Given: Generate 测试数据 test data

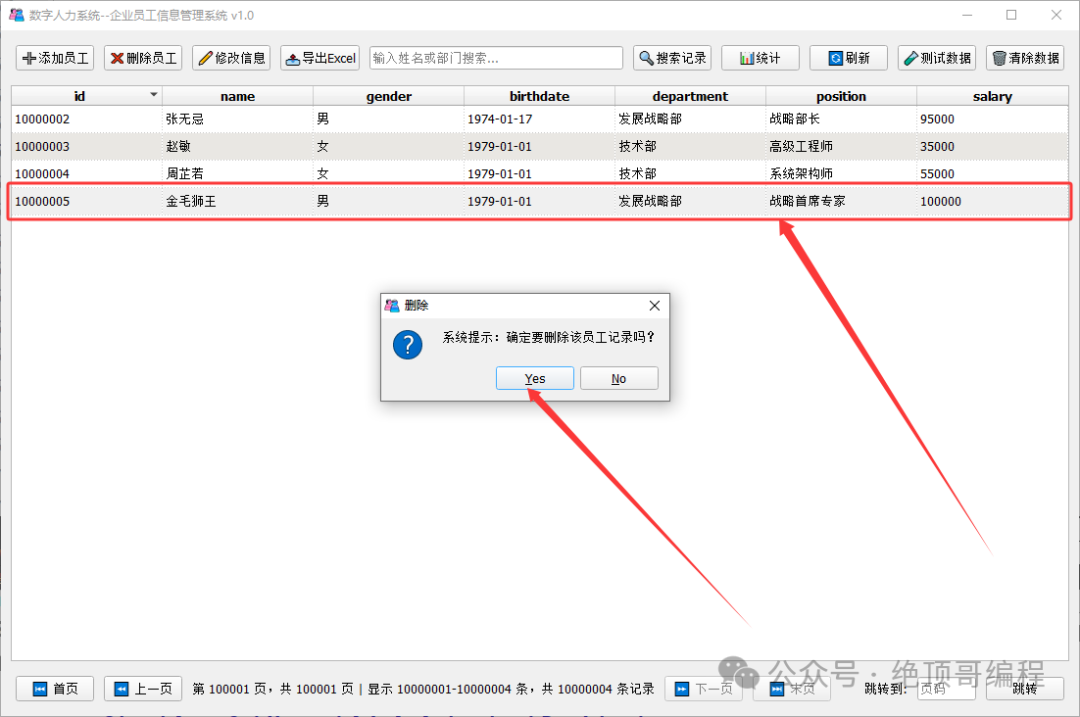Looking at the screenshot, I should [937, 58].
